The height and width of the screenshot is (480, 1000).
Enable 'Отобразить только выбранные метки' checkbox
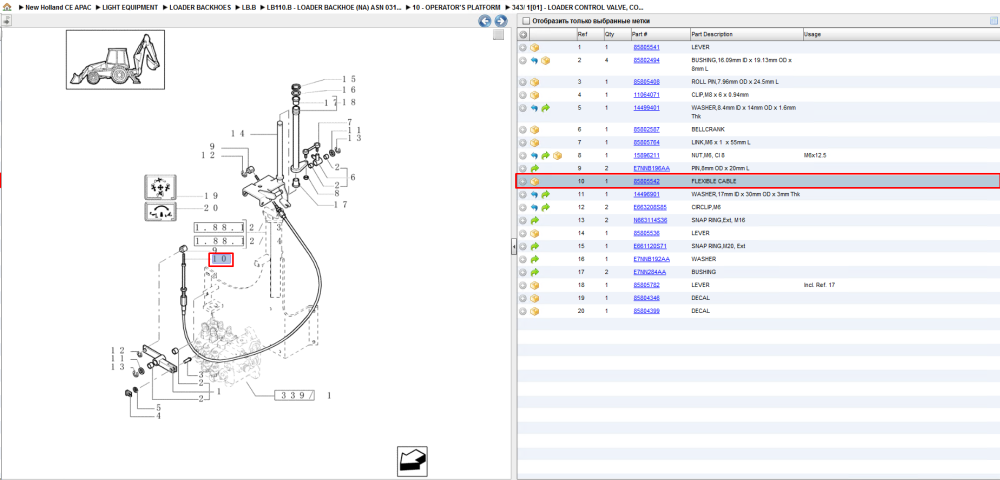(526, 21)
